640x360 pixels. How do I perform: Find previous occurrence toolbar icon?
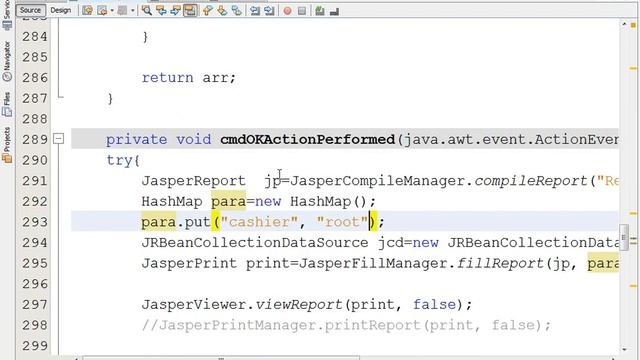coord(161,11)
